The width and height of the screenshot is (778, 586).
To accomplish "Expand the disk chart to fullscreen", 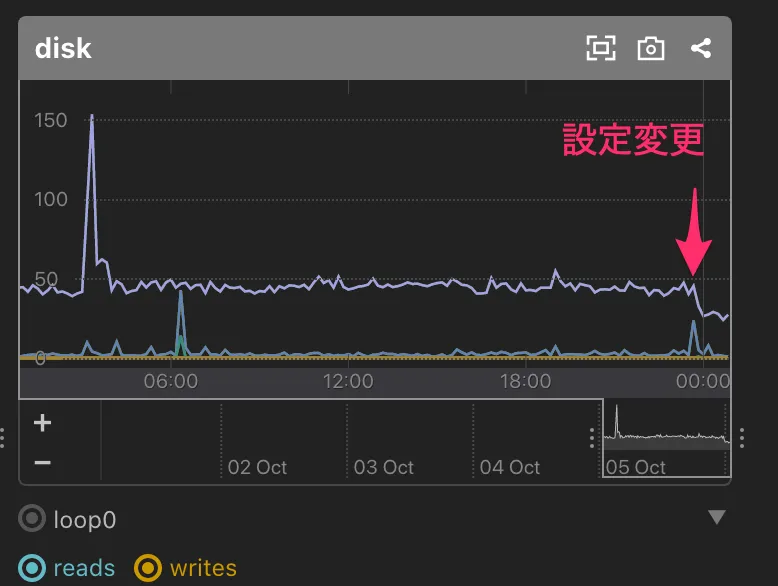I will coord(600,48).
